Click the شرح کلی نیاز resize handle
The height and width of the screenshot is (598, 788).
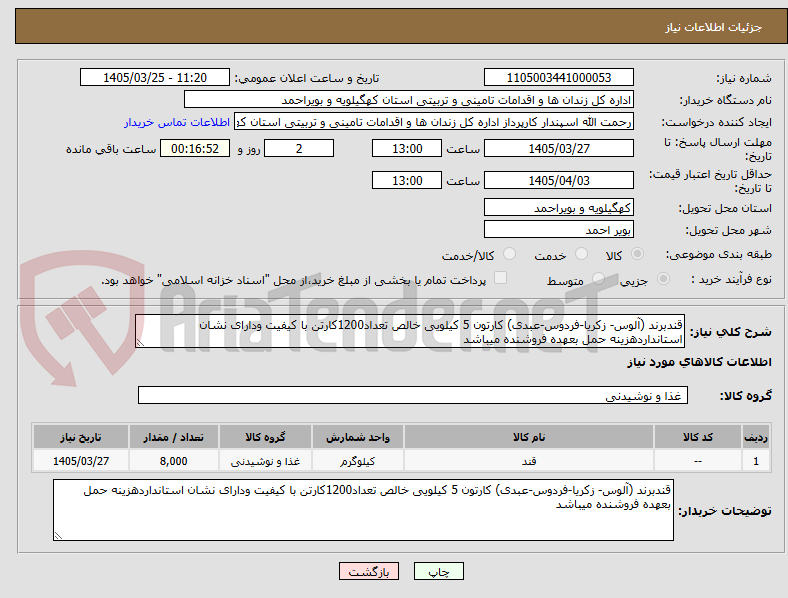(x=140, y=343)
